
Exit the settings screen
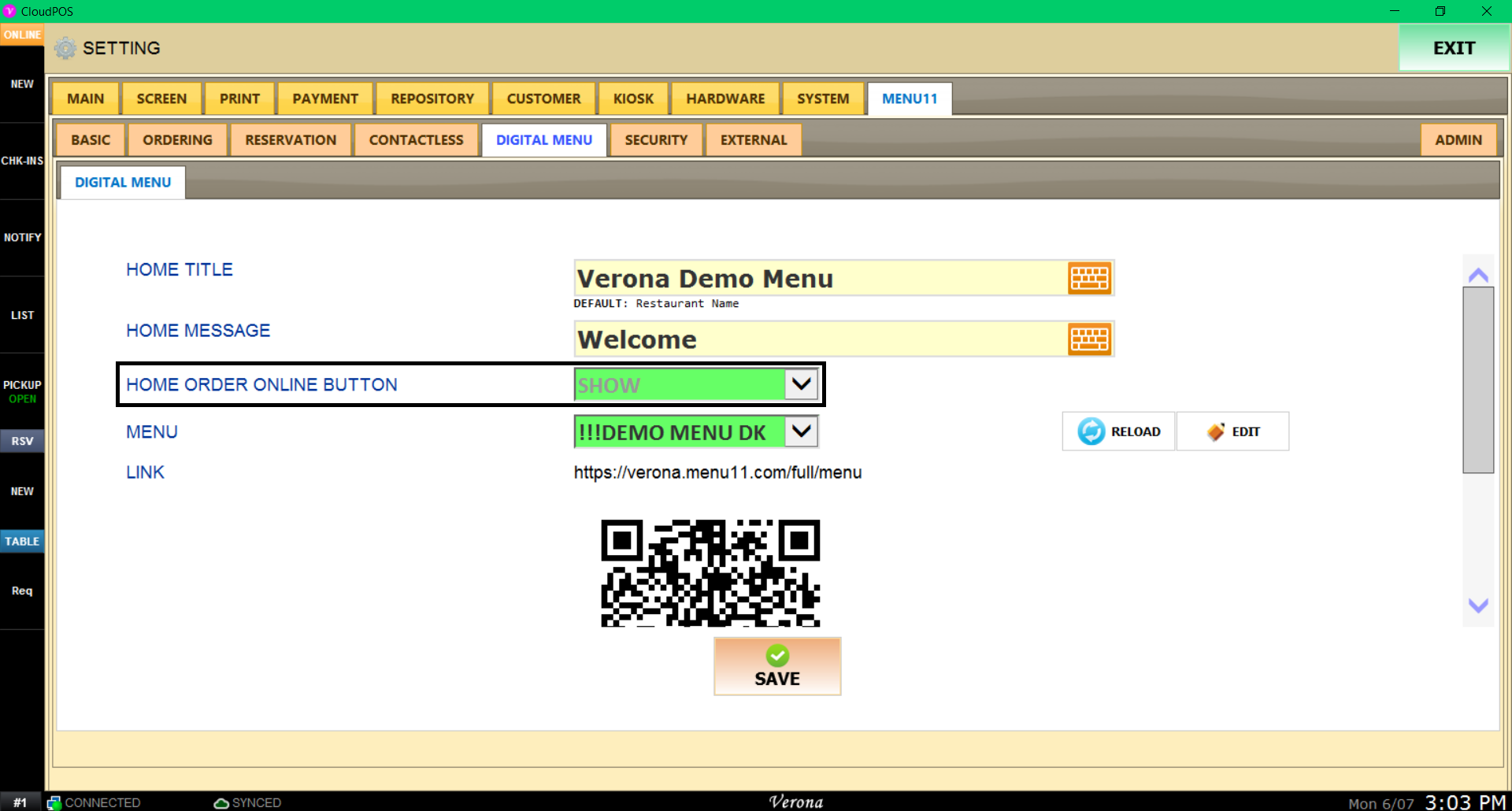(1454, 48)
